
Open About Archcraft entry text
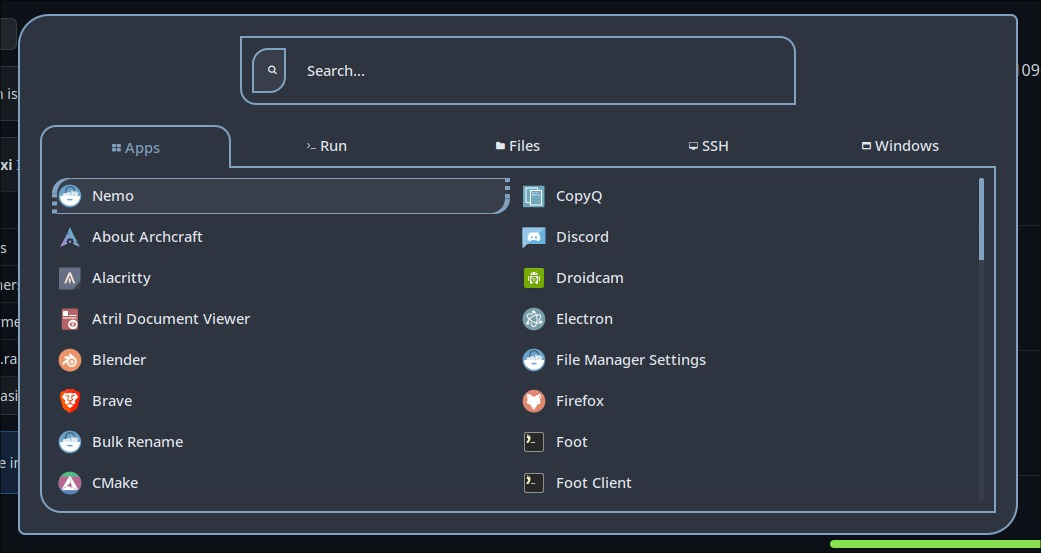point(147,237)
